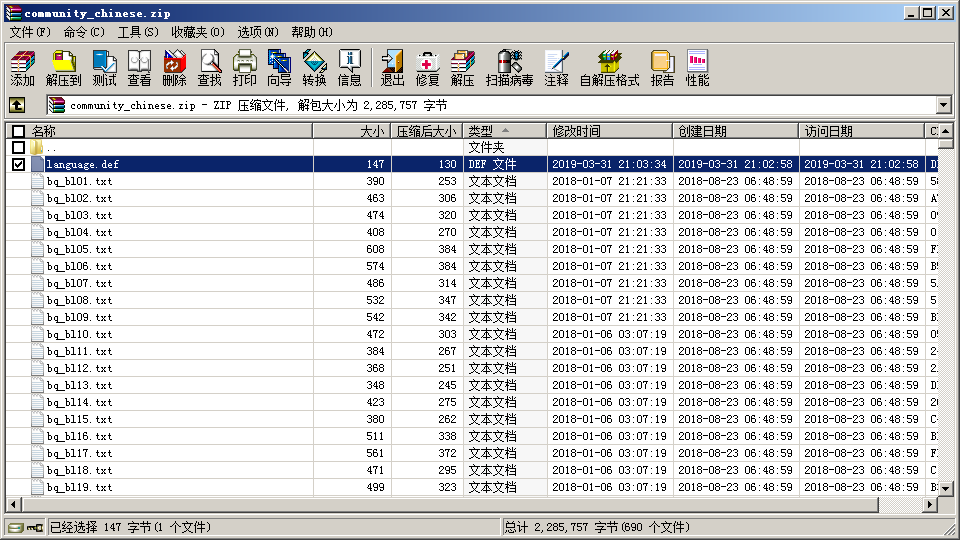Select the file bq_bl19.txt
Viewport: 960px width, 540px height.
pos(80,487)
